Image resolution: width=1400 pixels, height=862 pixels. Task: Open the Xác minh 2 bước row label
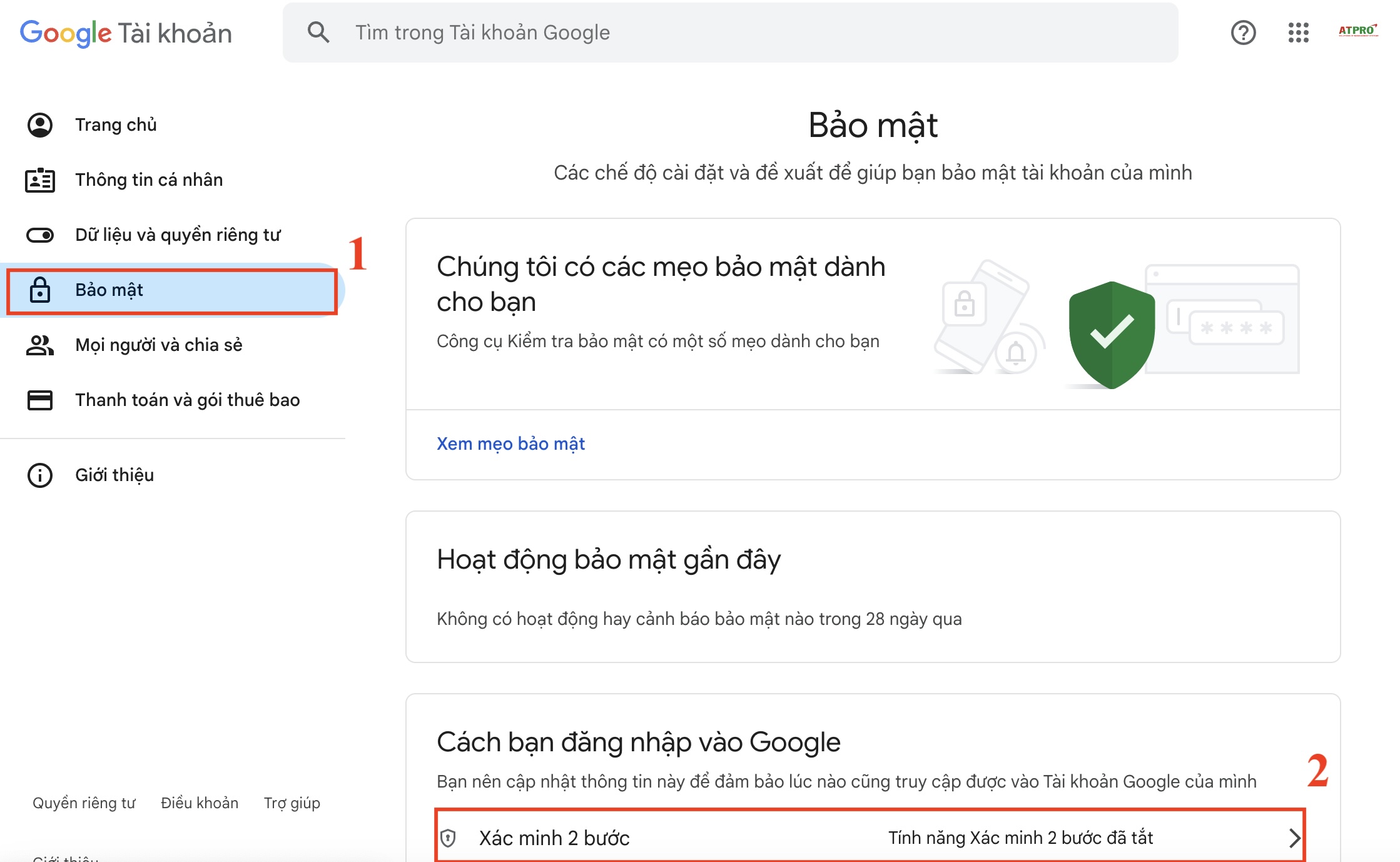(554, 838)
